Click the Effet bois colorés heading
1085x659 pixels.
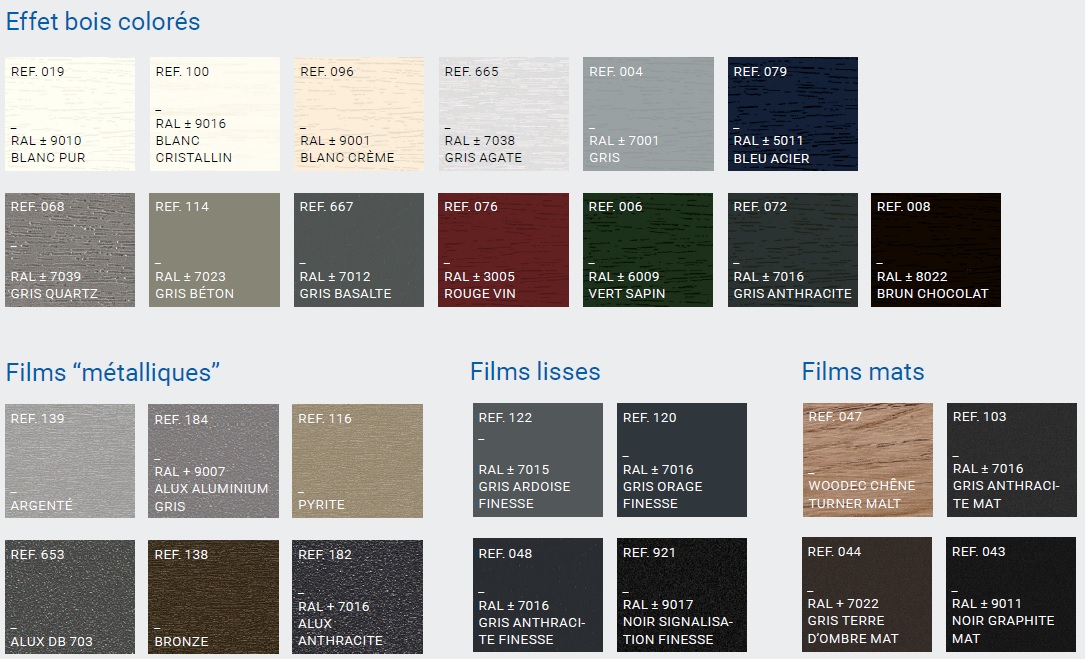click(x=103, y=22)
